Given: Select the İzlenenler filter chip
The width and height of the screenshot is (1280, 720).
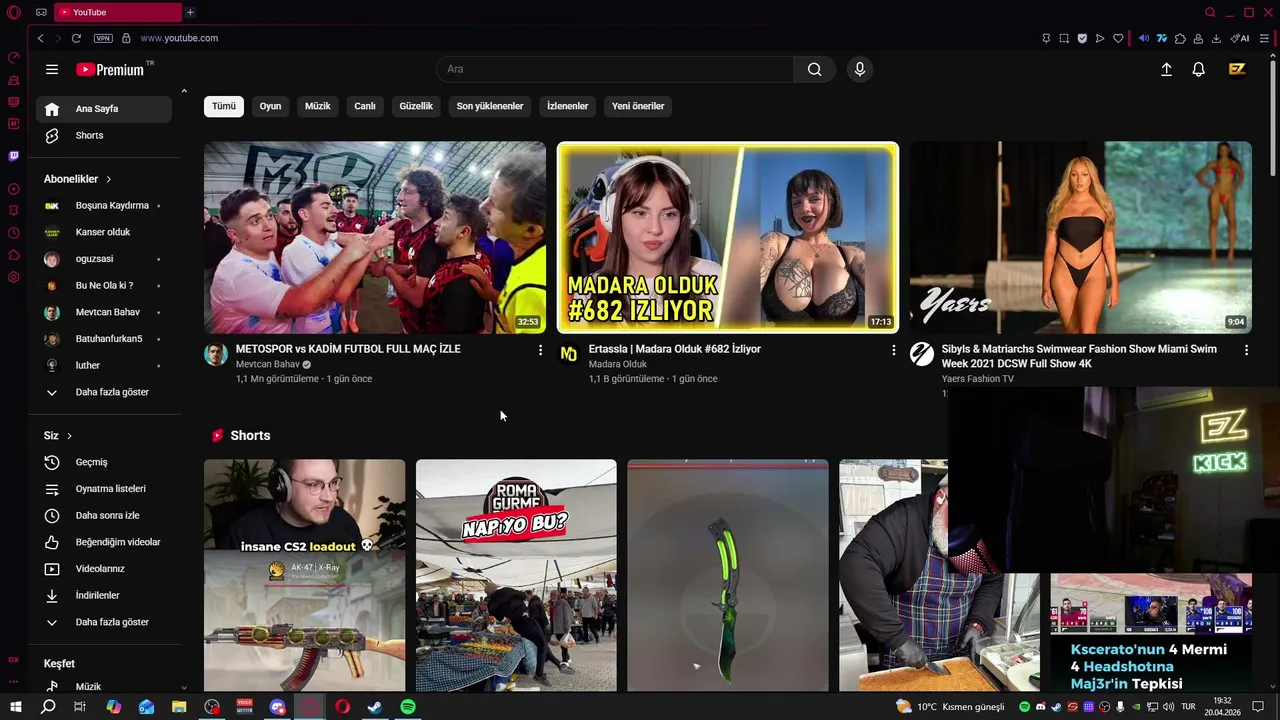Looking at the screenshot, I should 567,106.
